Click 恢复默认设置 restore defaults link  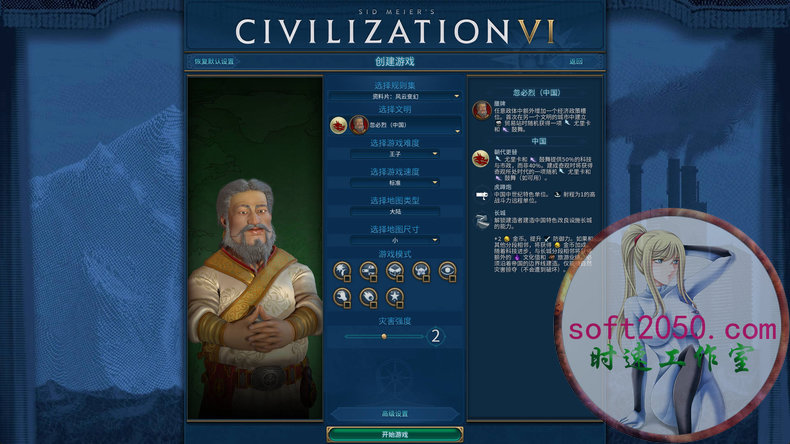214,61
